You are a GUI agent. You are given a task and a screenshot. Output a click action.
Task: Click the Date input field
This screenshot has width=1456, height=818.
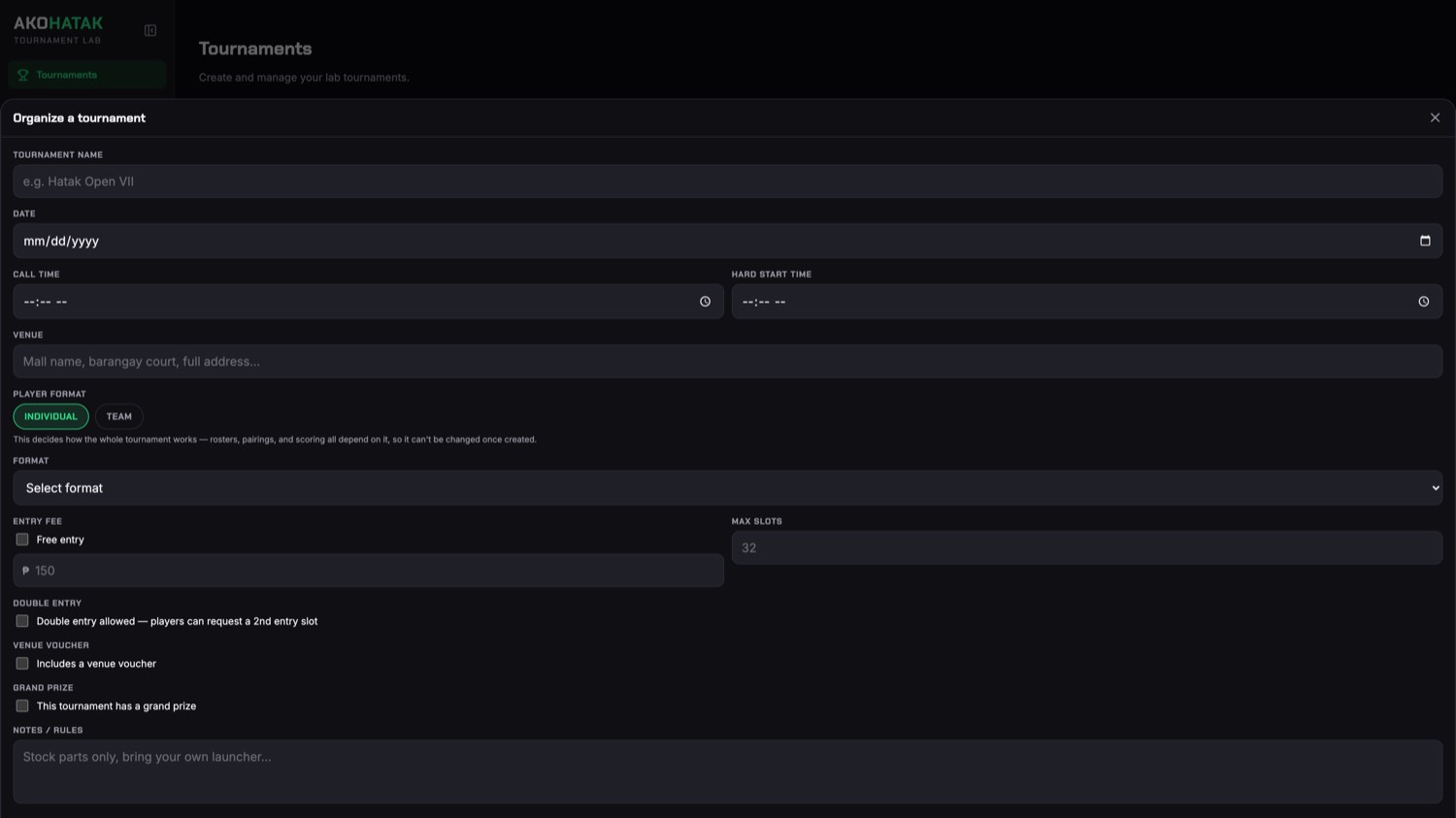tap(727, 241)
